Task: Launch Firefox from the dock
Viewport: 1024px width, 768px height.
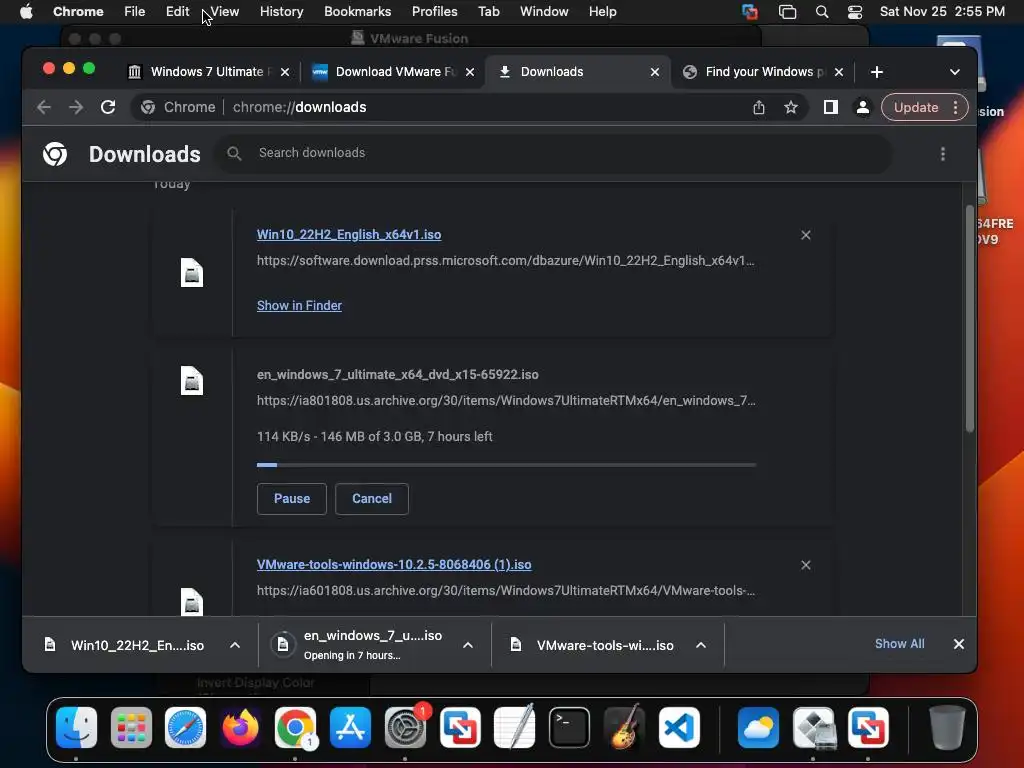Action: tap(240, 727)
